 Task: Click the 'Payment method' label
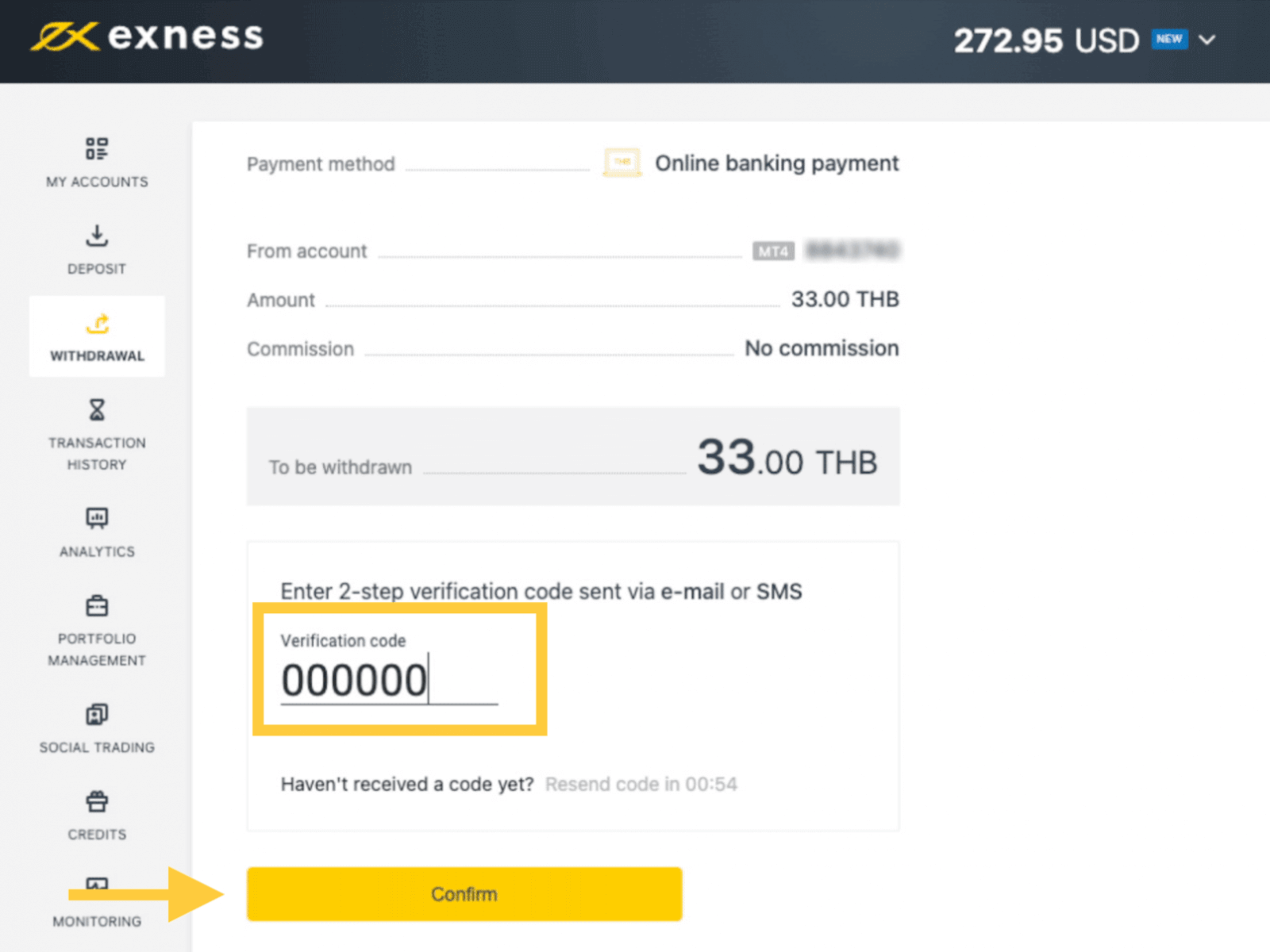click(x=321, y=164)
